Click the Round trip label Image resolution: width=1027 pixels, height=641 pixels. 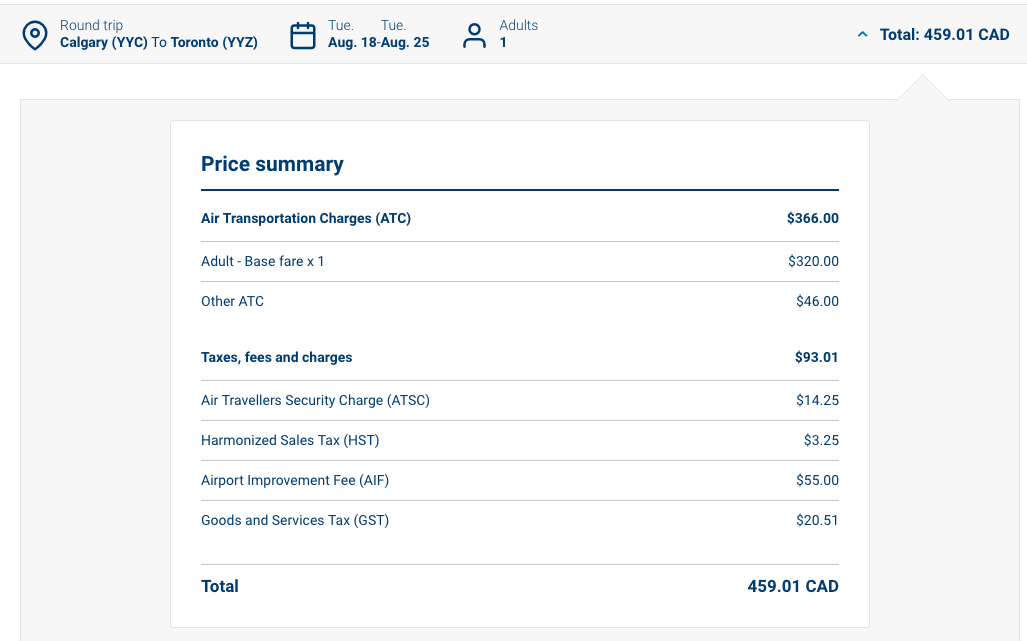click(x=91, y=25)
